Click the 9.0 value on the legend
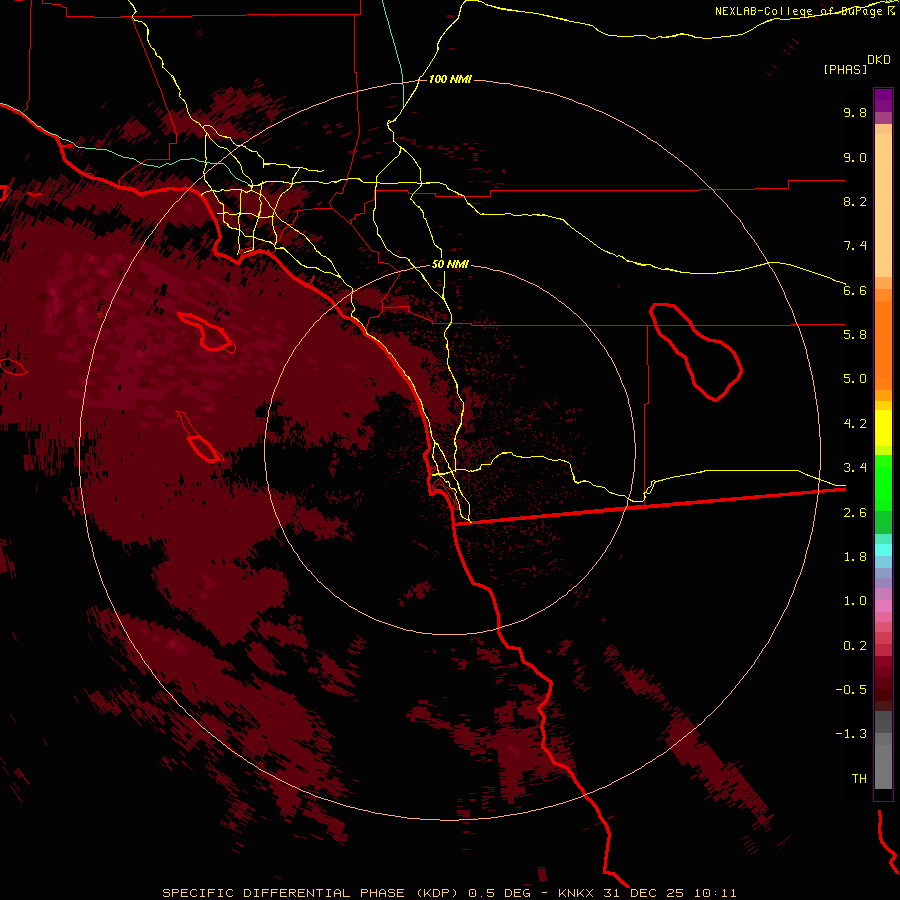Screen dimensions: 900x900 click(x=855, y=157)
